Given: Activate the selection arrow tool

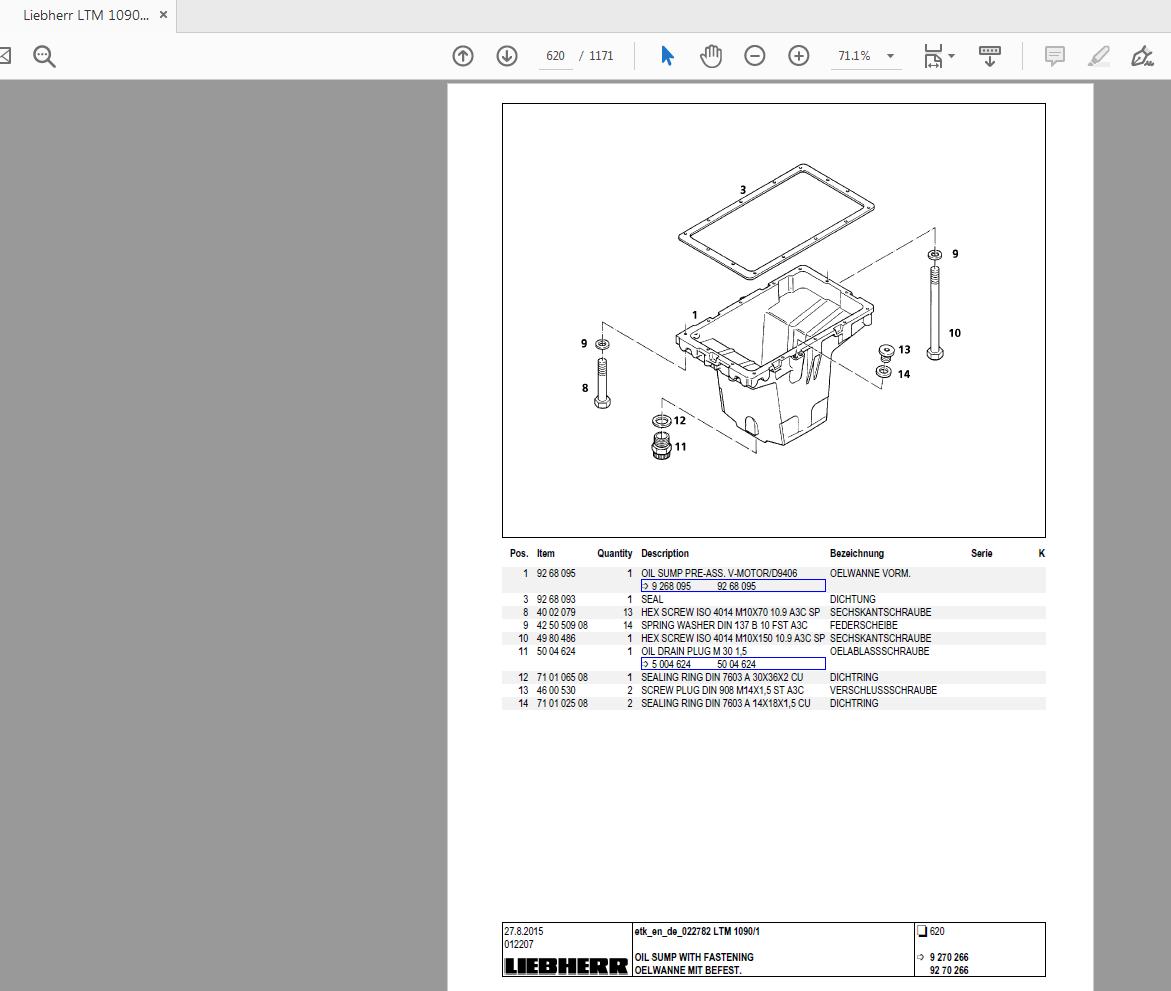Looking at the screenshot, I should 667,56.
